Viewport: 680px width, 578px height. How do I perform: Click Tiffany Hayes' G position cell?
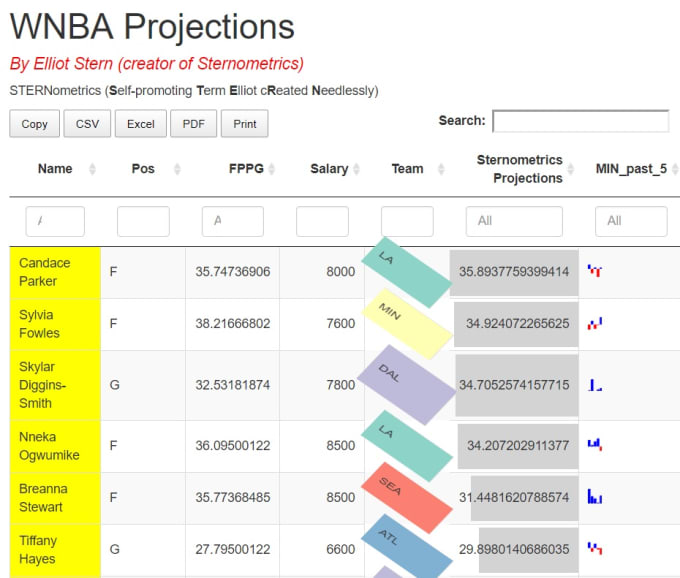point(143,550)
